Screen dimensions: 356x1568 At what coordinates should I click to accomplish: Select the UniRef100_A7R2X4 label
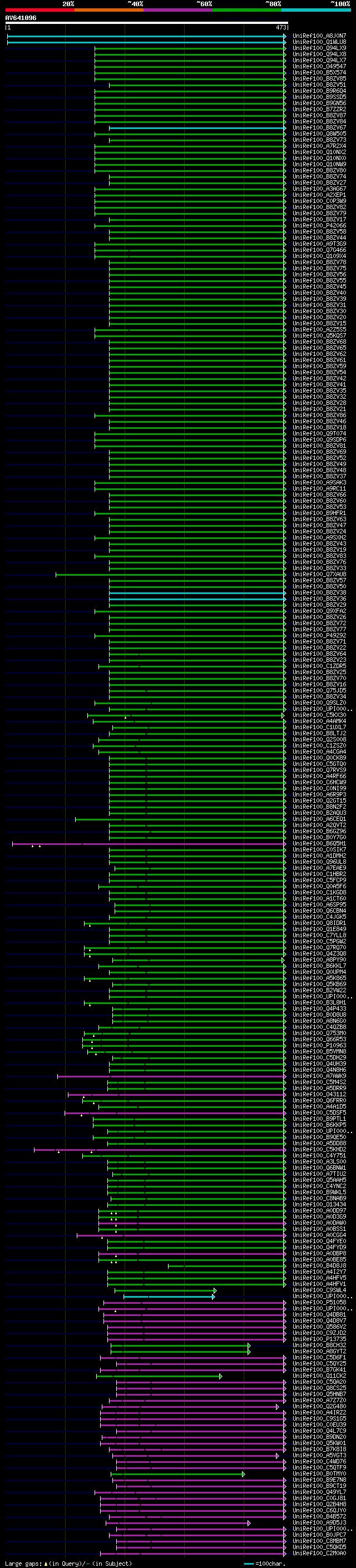click(319, 146)
